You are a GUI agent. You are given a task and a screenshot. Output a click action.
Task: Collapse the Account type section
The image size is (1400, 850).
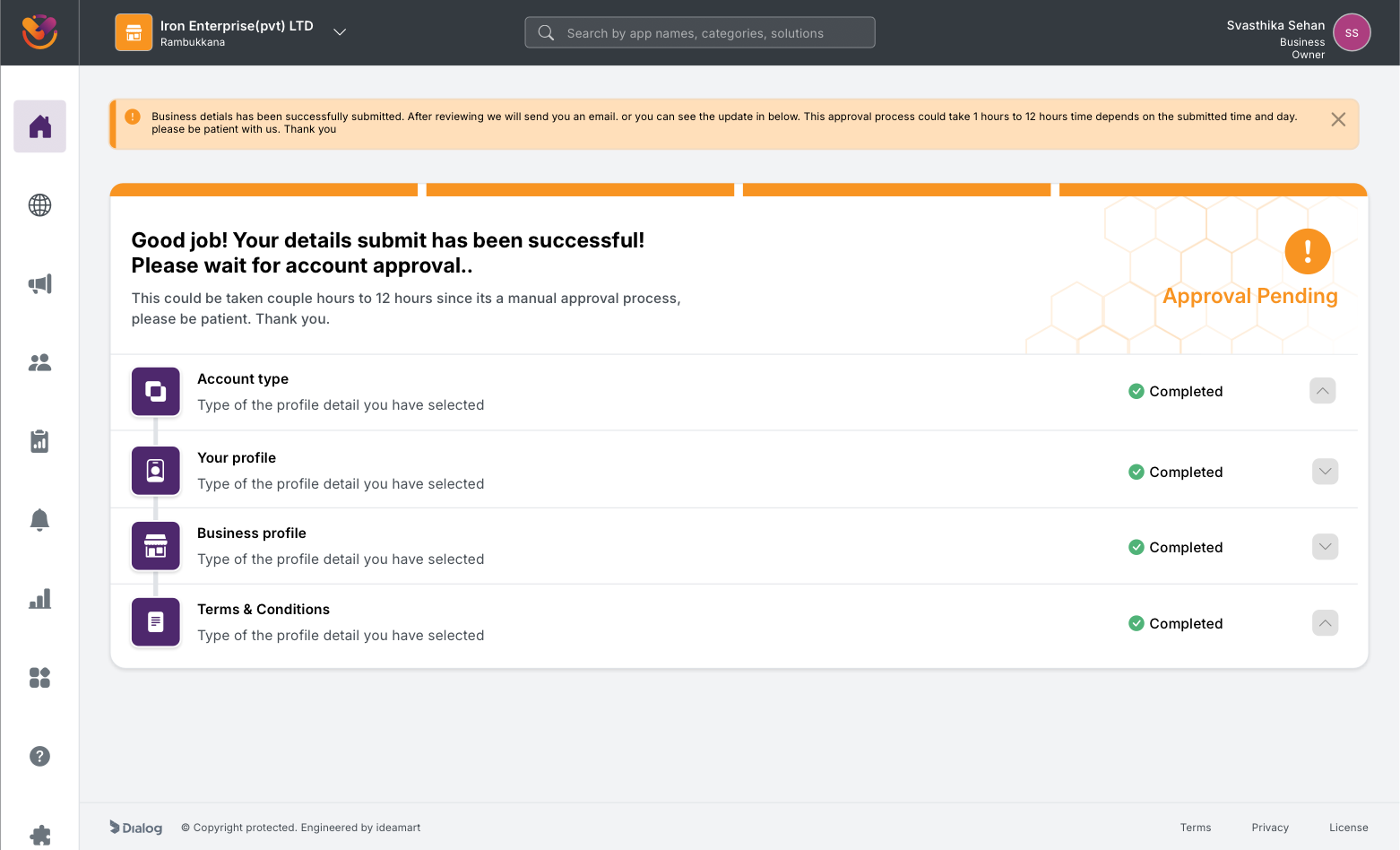pos(1323,391)
